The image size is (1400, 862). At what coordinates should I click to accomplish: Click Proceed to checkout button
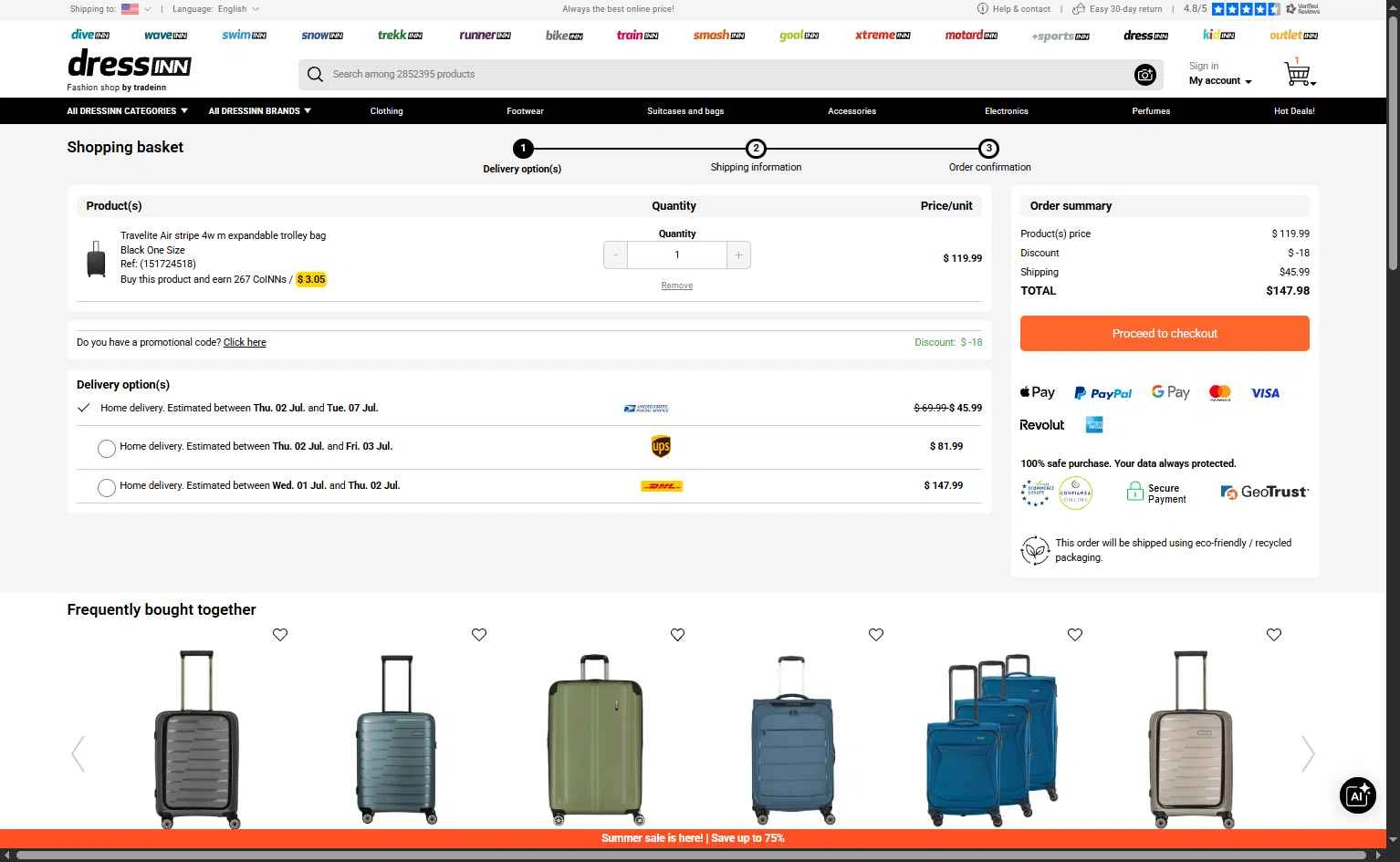tap(1165, 334)
